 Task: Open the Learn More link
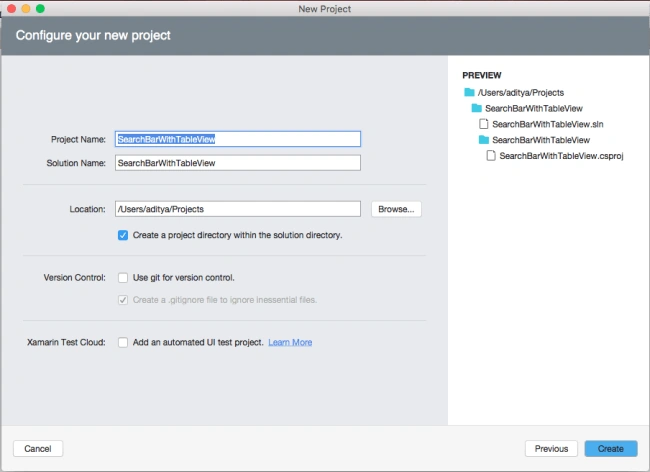coord(290,342)
